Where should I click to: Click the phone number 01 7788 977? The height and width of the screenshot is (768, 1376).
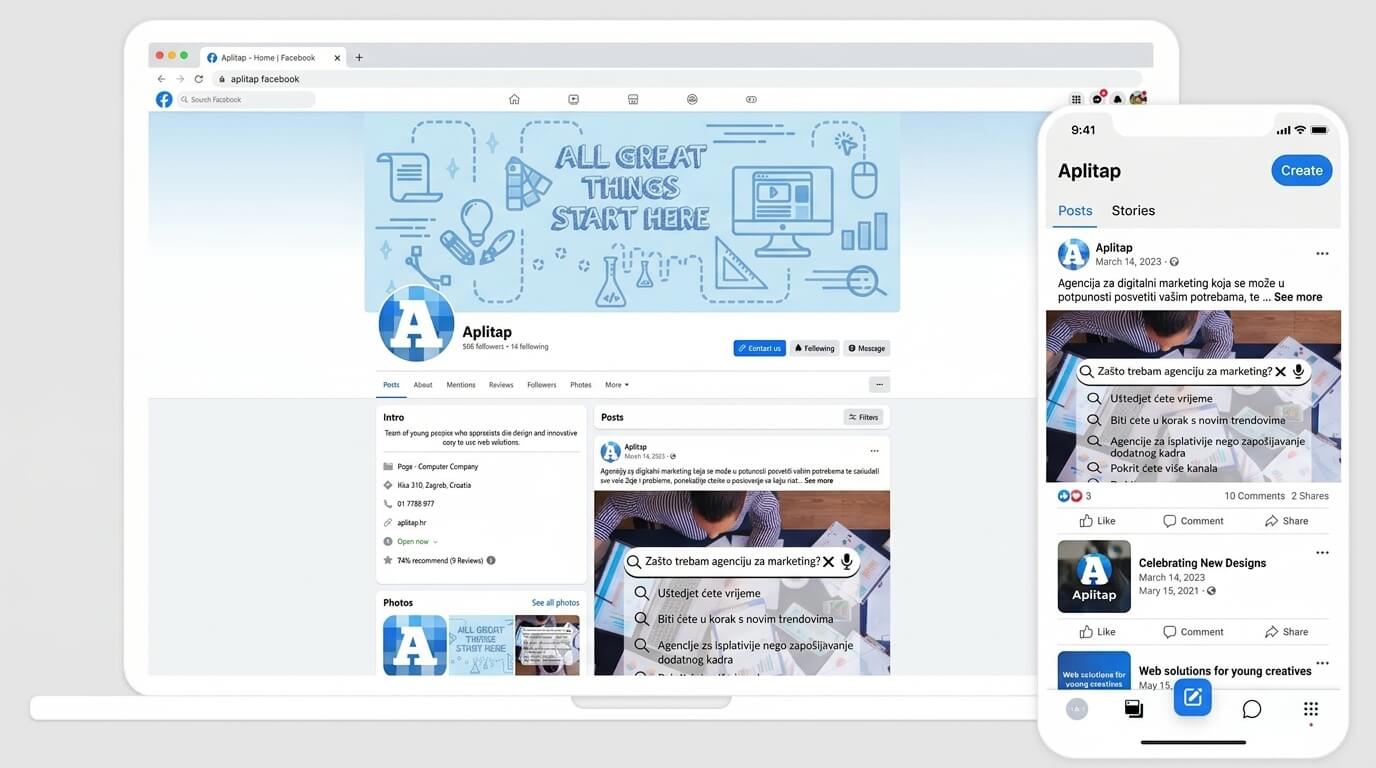coord(416,504)
